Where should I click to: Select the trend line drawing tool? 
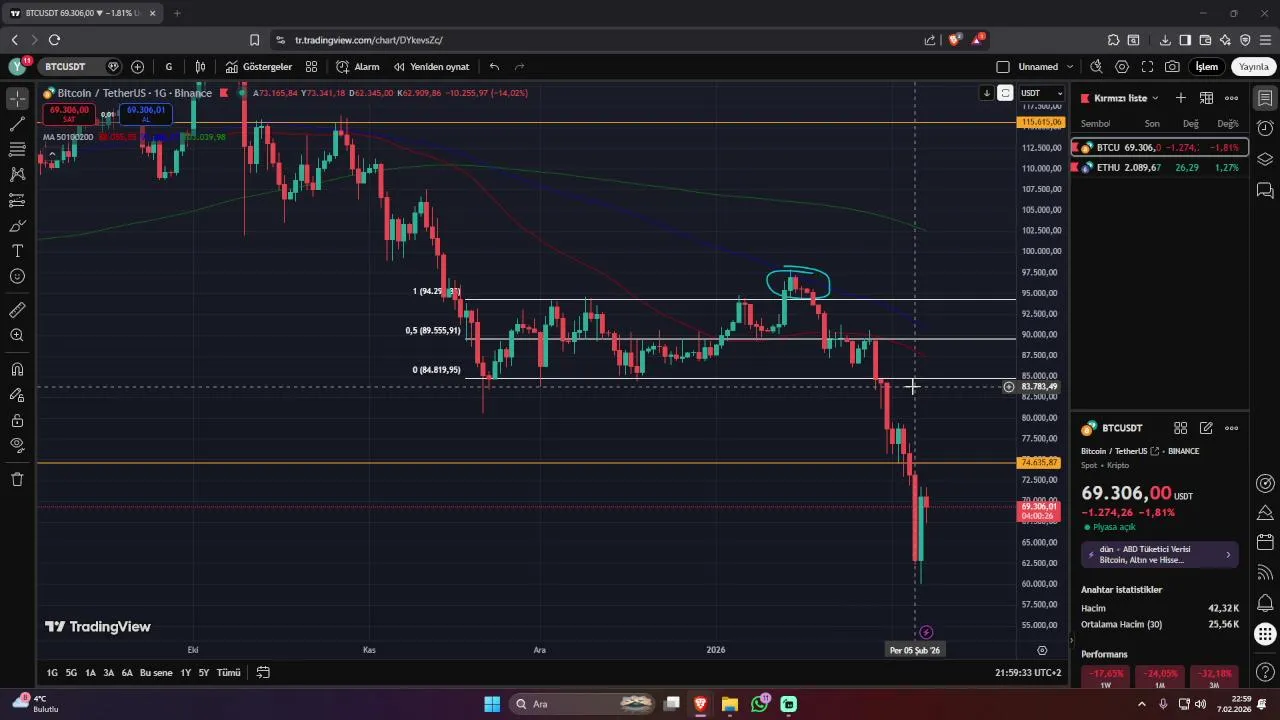click(17, 124)
